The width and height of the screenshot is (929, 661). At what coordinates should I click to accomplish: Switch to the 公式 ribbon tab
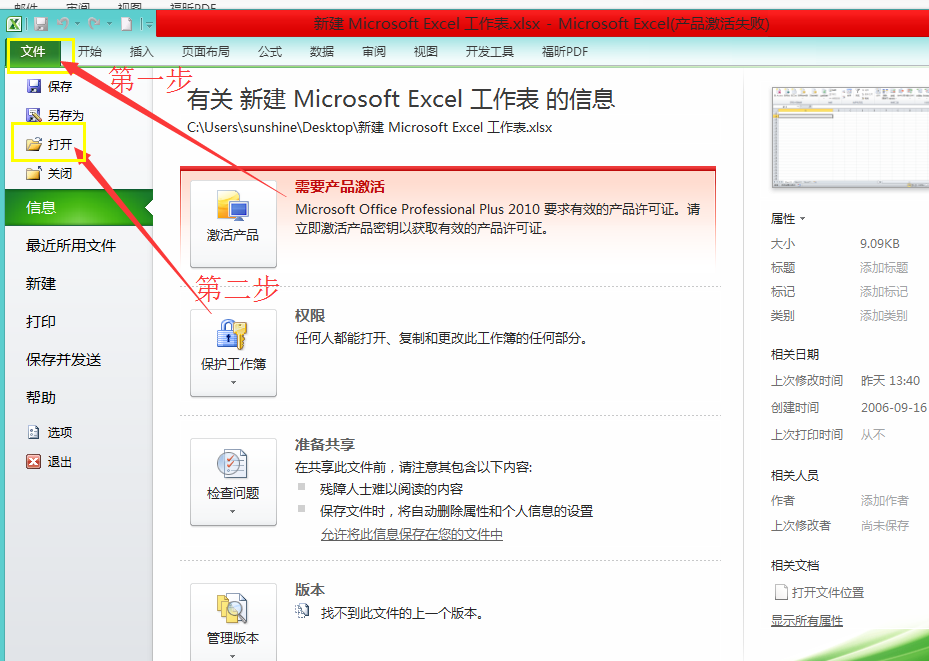pyautogui.click(x=270, y=52)
